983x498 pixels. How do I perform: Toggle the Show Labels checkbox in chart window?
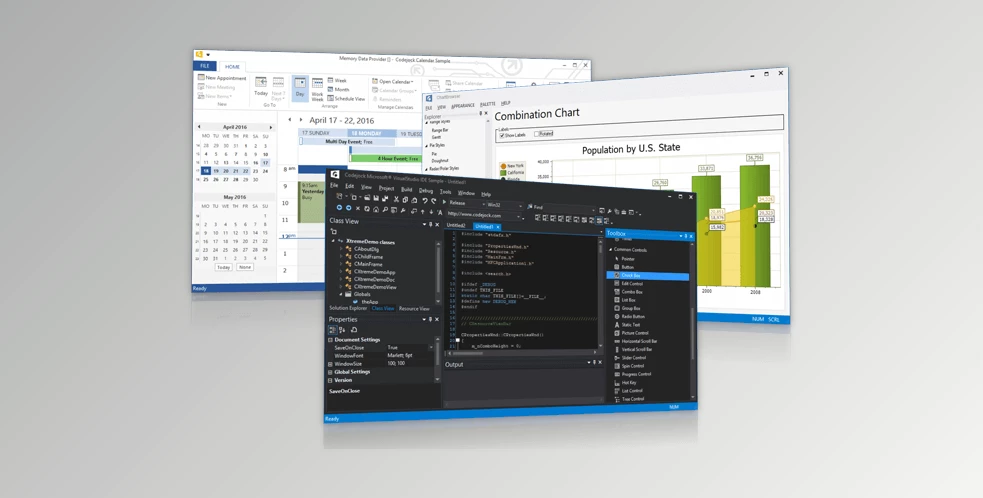[x=502, y=135]
